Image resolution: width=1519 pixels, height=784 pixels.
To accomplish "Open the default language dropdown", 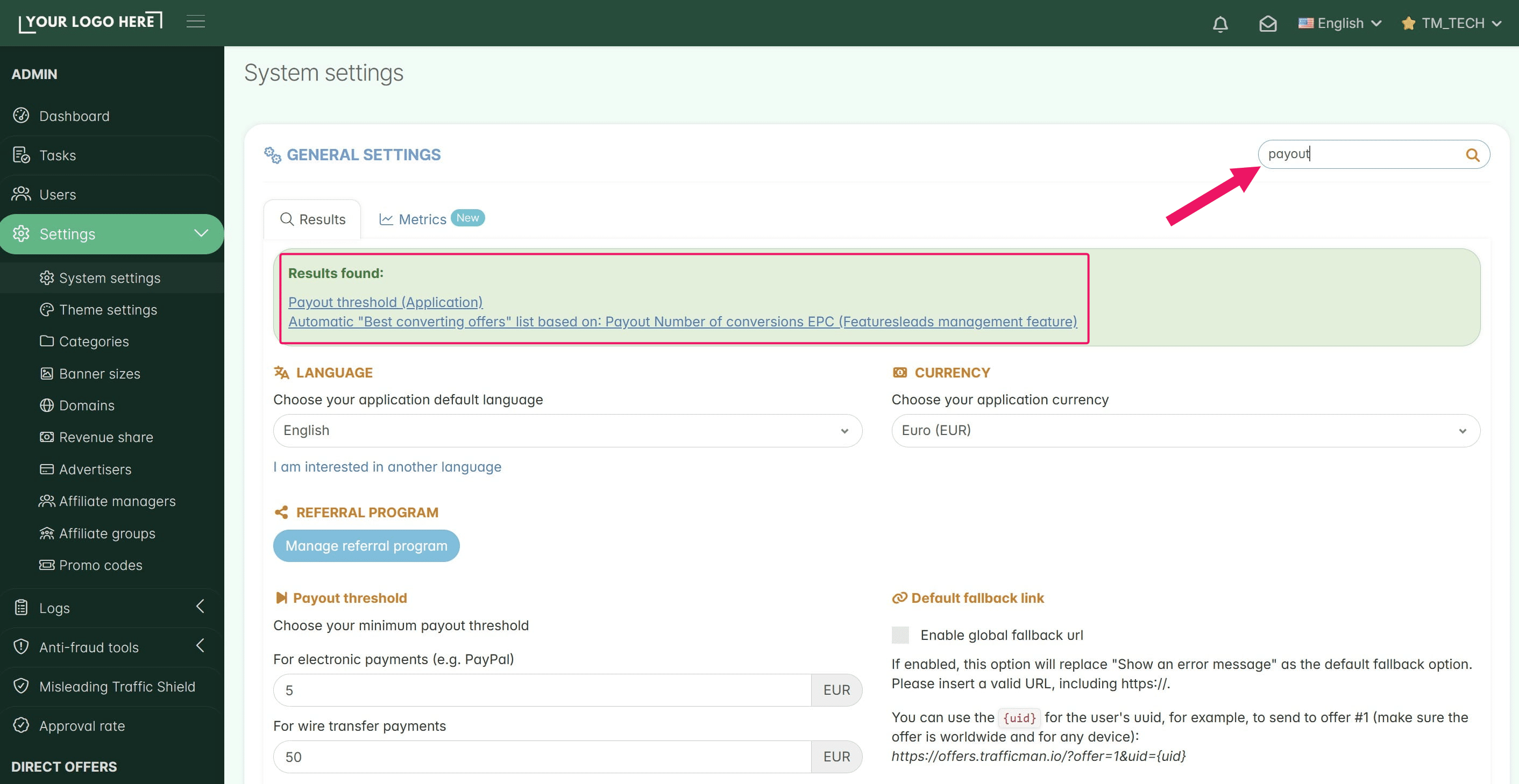I will click(567, 430).
